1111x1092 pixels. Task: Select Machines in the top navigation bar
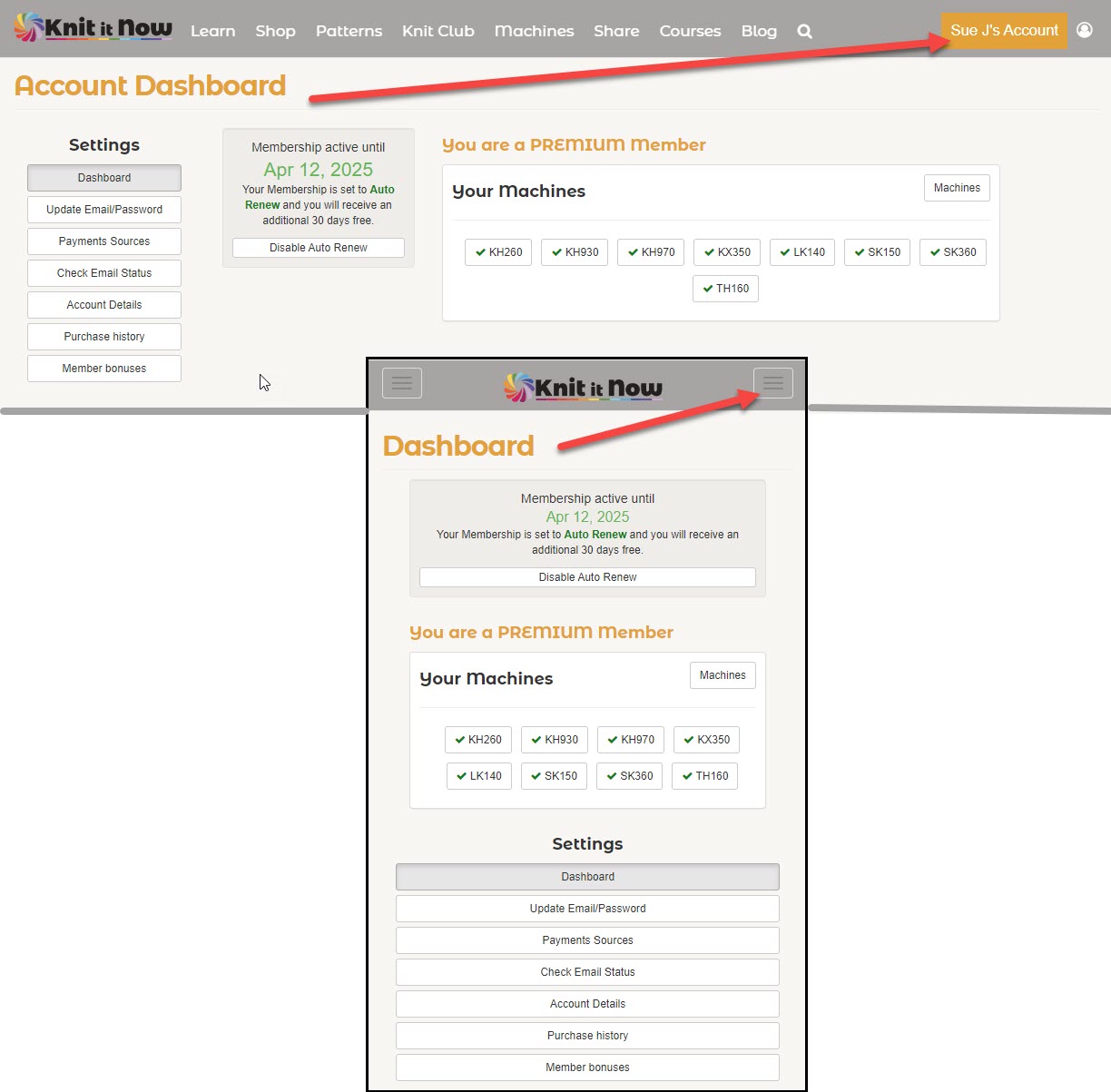[x=535, y=31]
